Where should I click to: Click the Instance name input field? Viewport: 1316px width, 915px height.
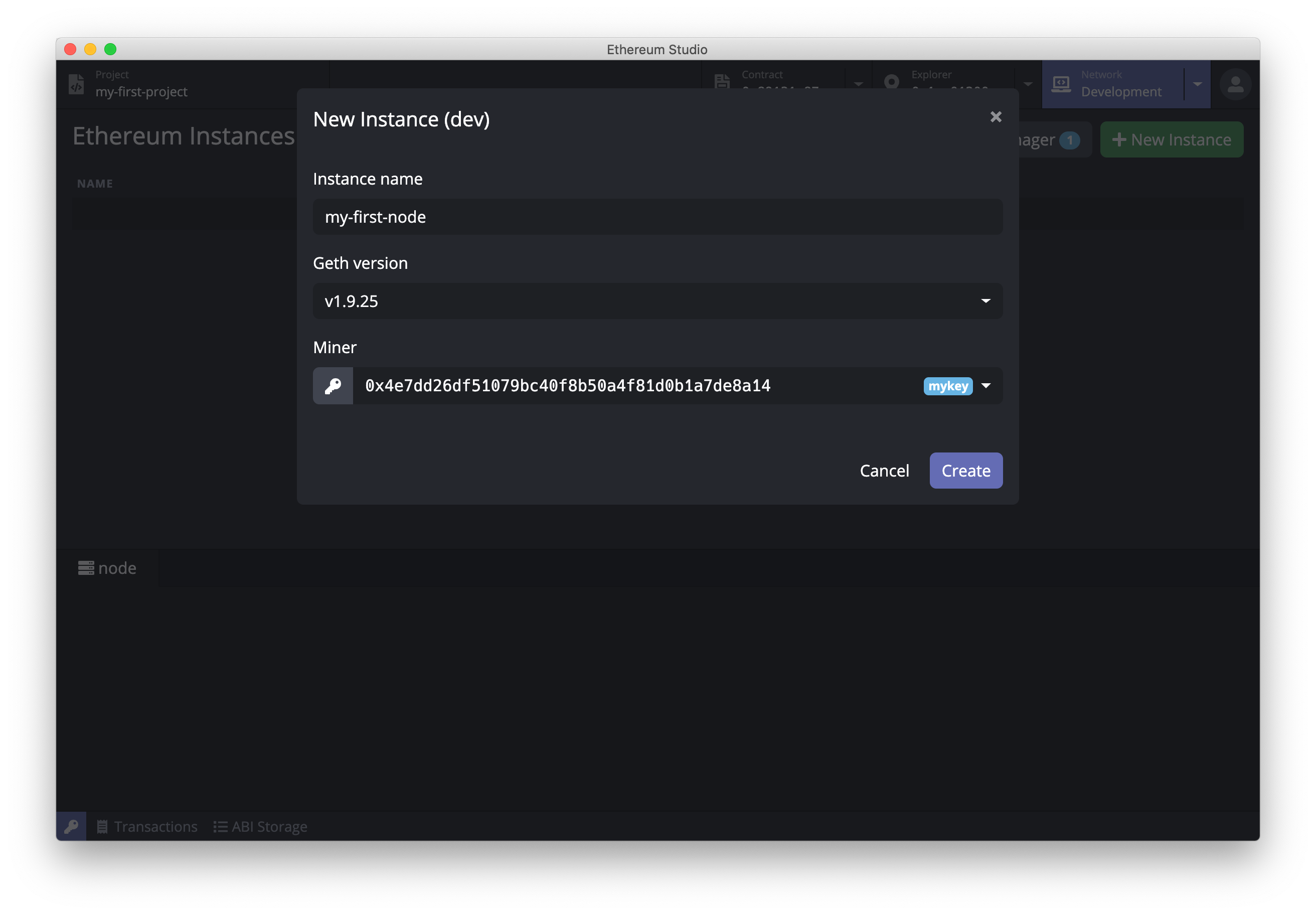click(x=657, y=217)
